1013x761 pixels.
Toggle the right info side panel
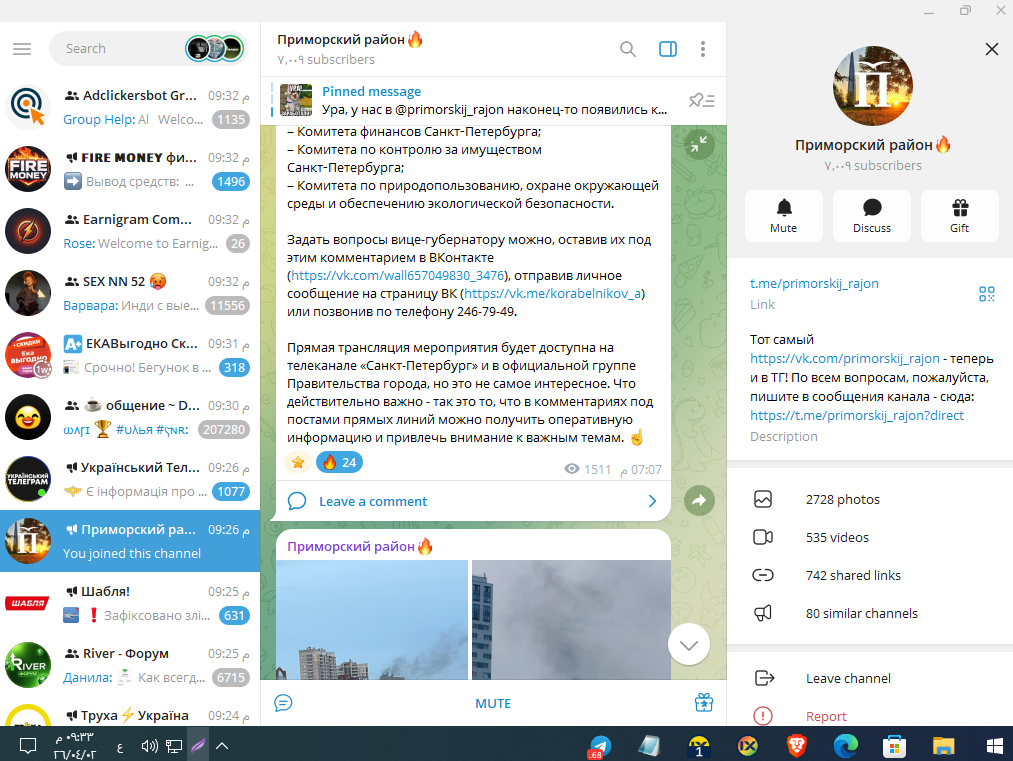coord(667,49)
